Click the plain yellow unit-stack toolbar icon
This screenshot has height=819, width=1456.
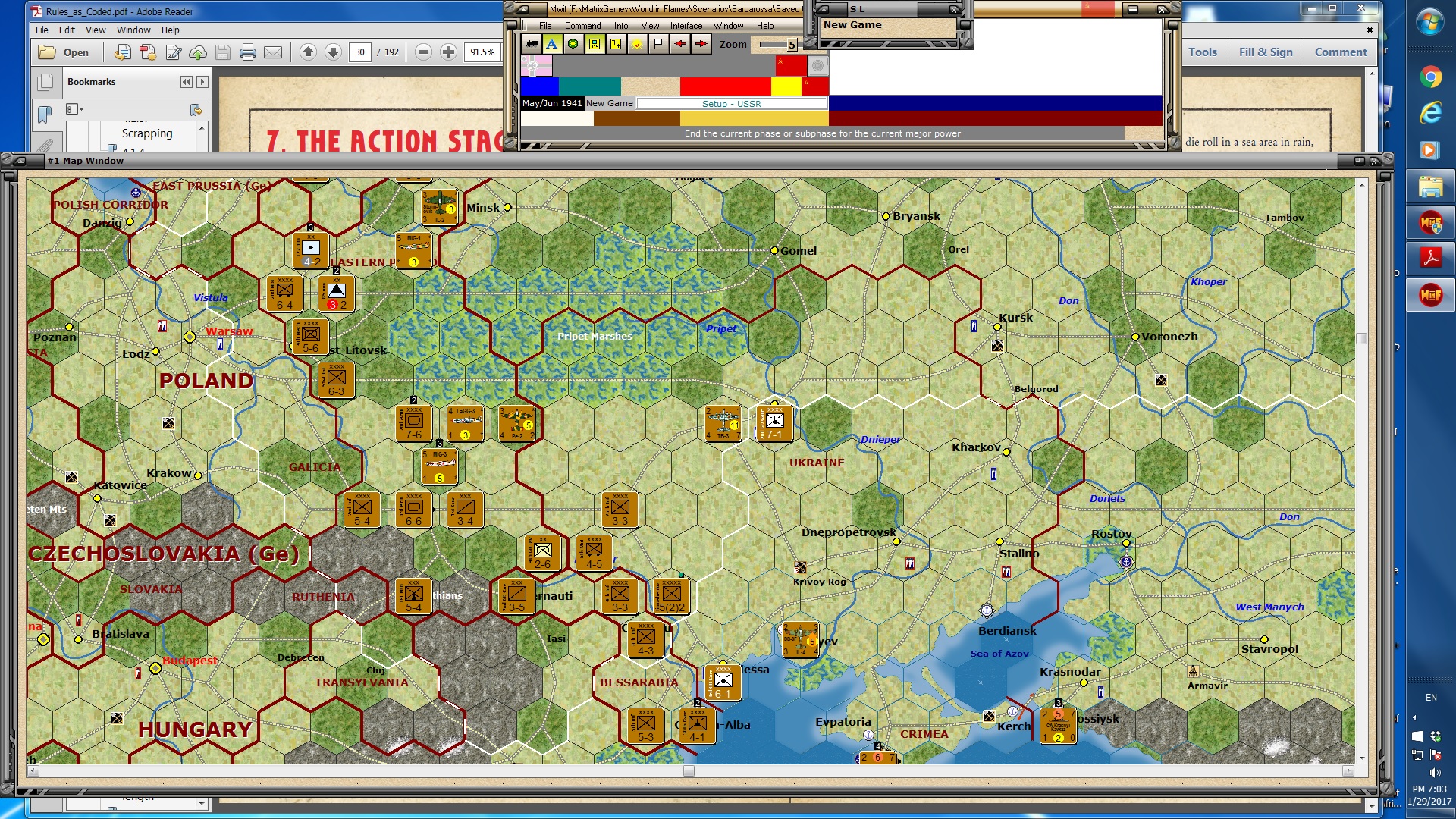pos(616,44)
